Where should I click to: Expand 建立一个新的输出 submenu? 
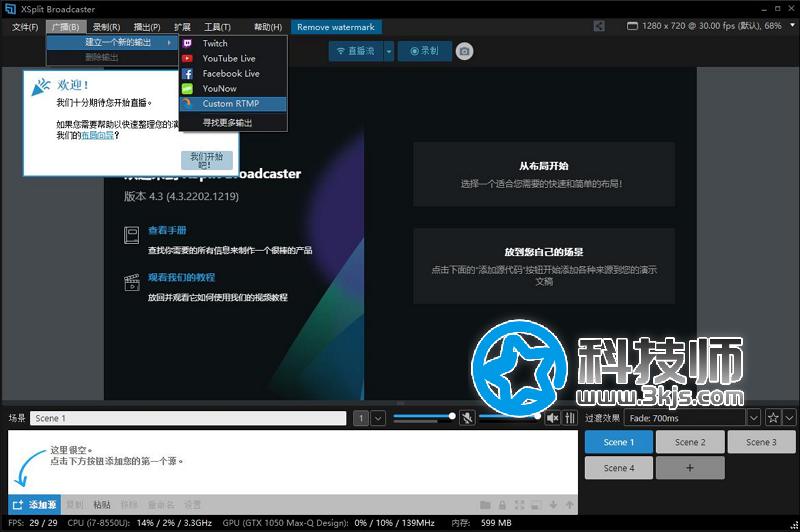coord(112,42)
